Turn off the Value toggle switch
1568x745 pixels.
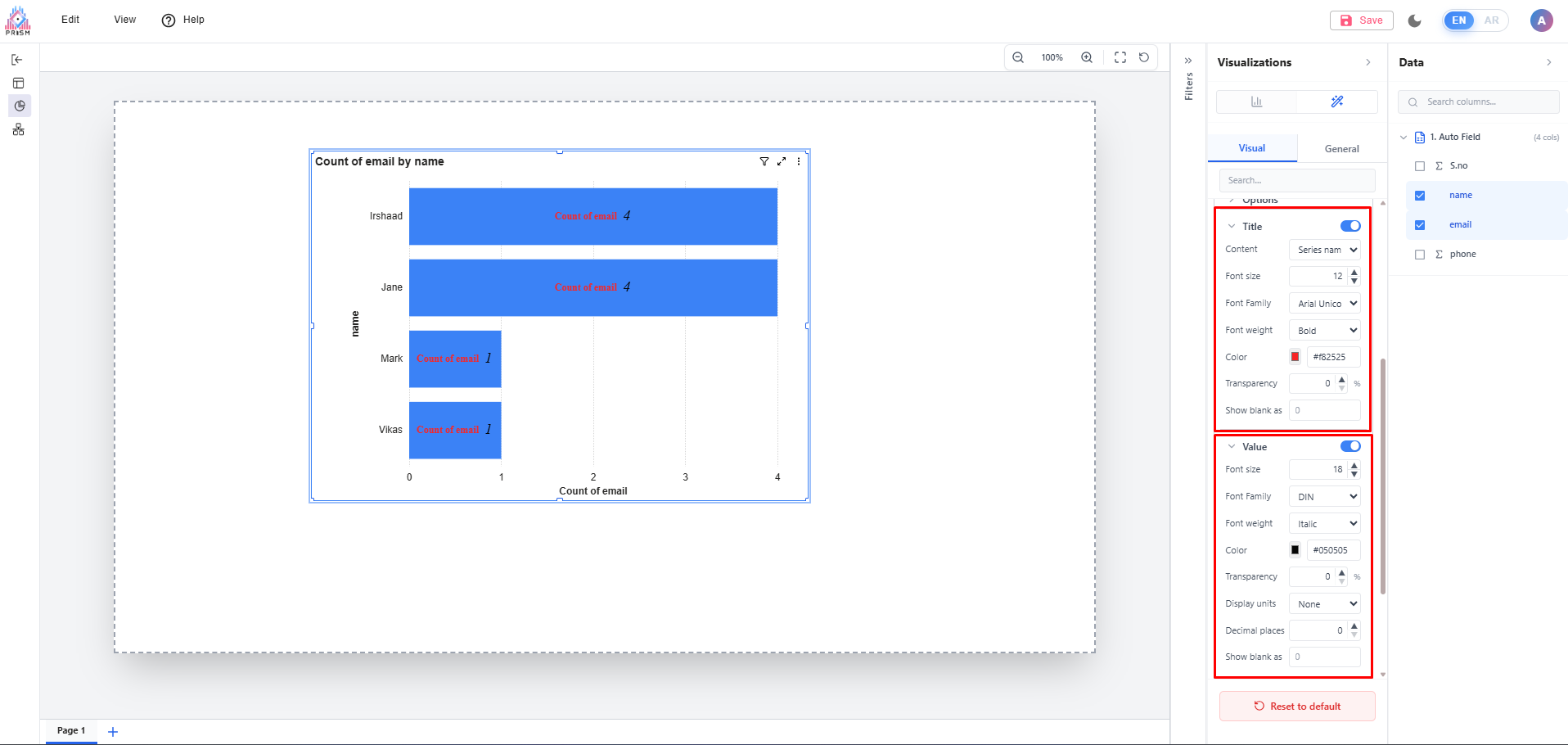coord(1350,446)
